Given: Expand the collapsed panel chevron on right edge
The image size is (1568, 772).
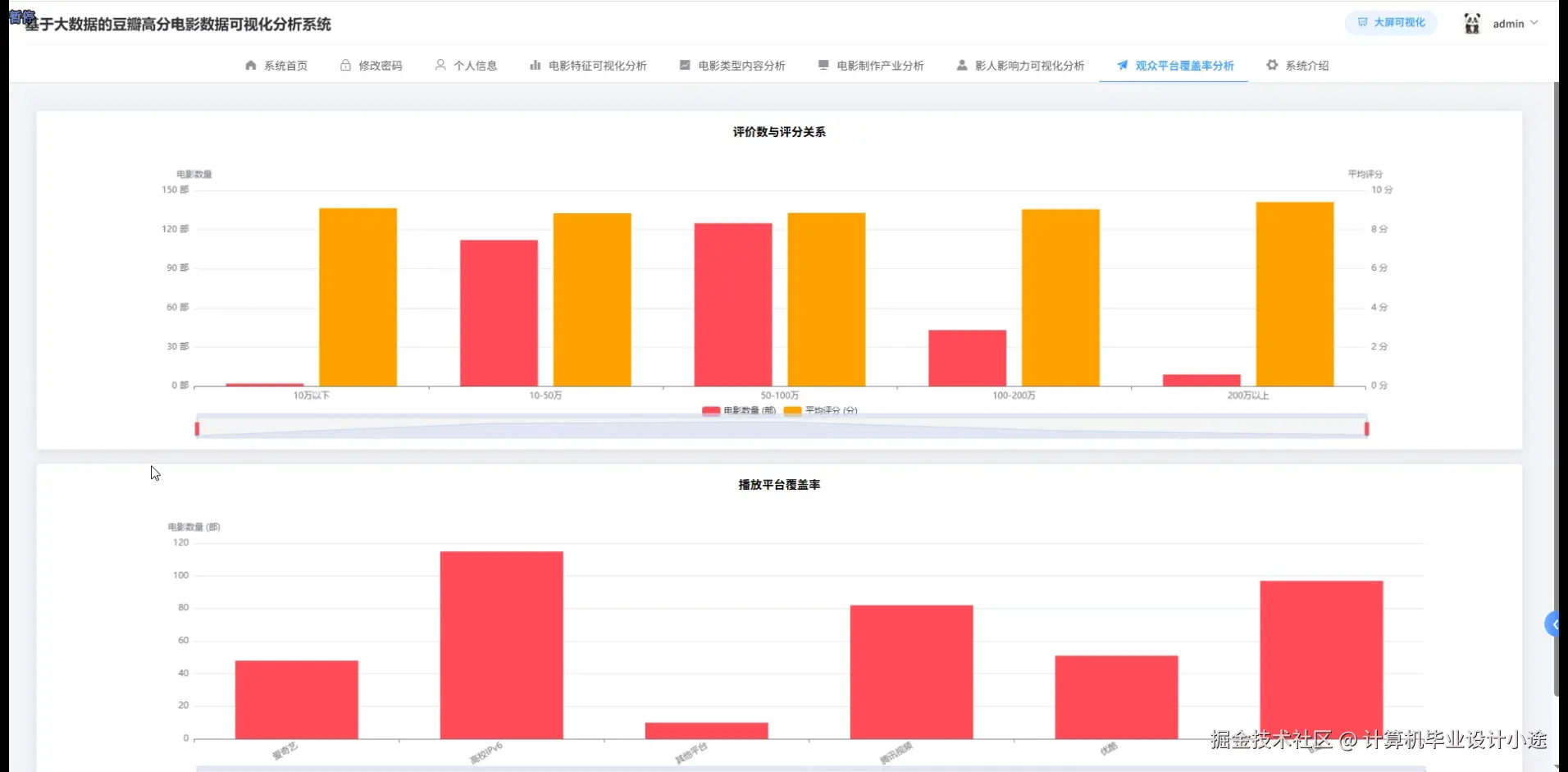Looking at the screenshot, I should click(1555, 624).
